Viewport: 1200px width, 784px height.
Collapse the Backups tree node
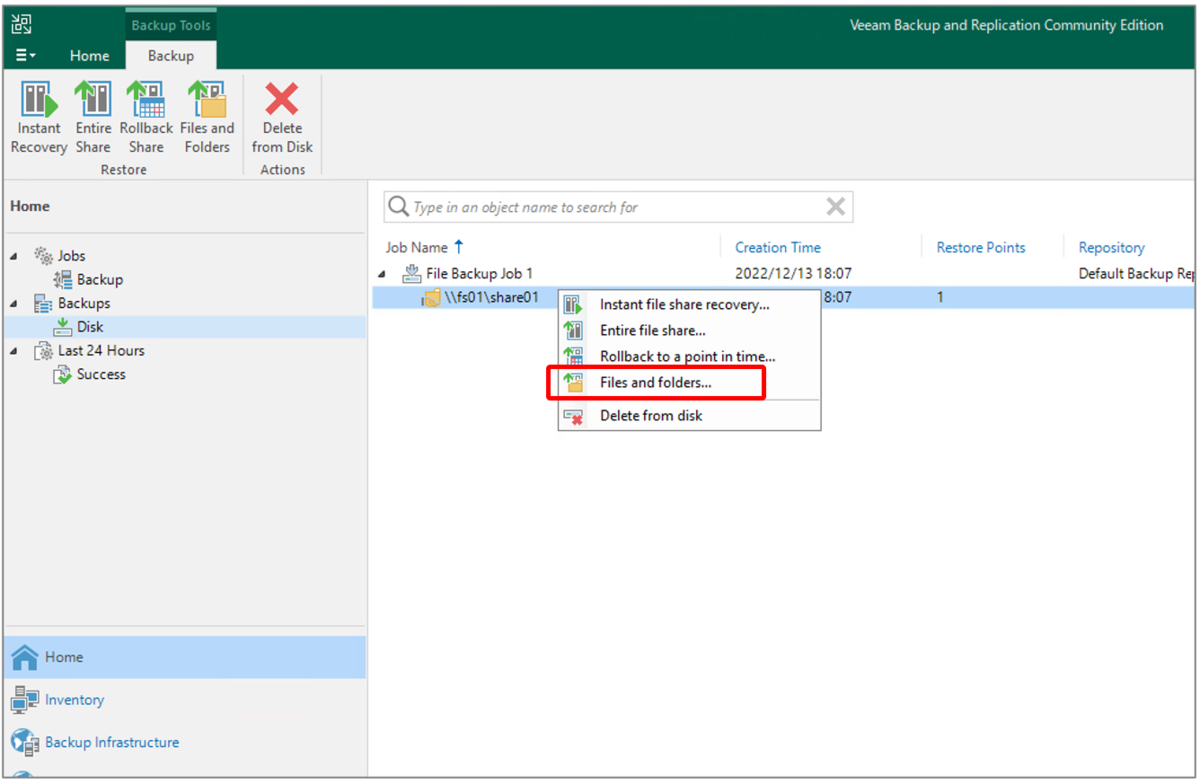pyautogui.click(x=15, y=303)
